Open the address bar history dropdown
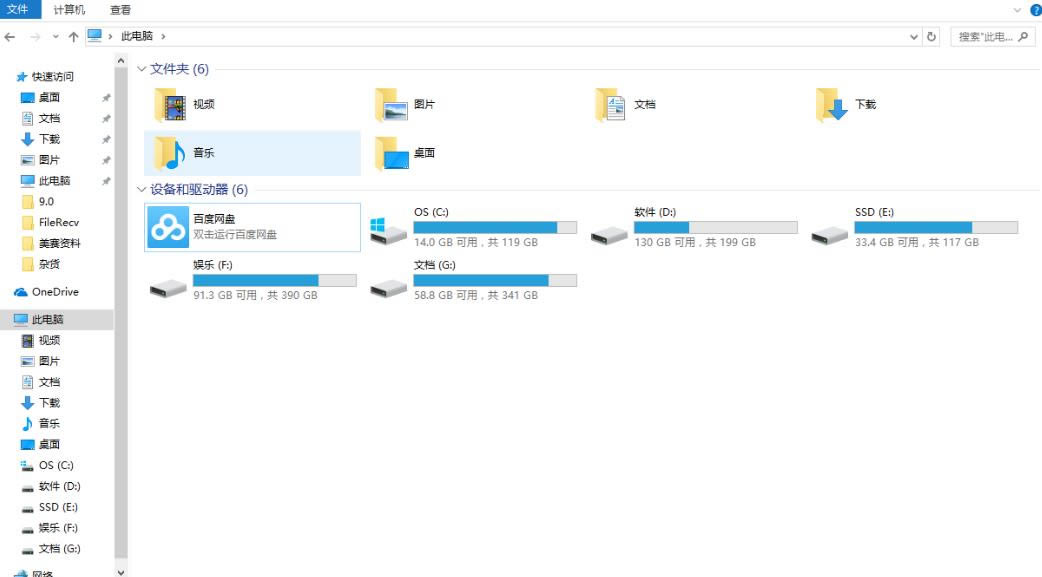Viewport: 1042px width, 577px height. click(x=914, y=37)
